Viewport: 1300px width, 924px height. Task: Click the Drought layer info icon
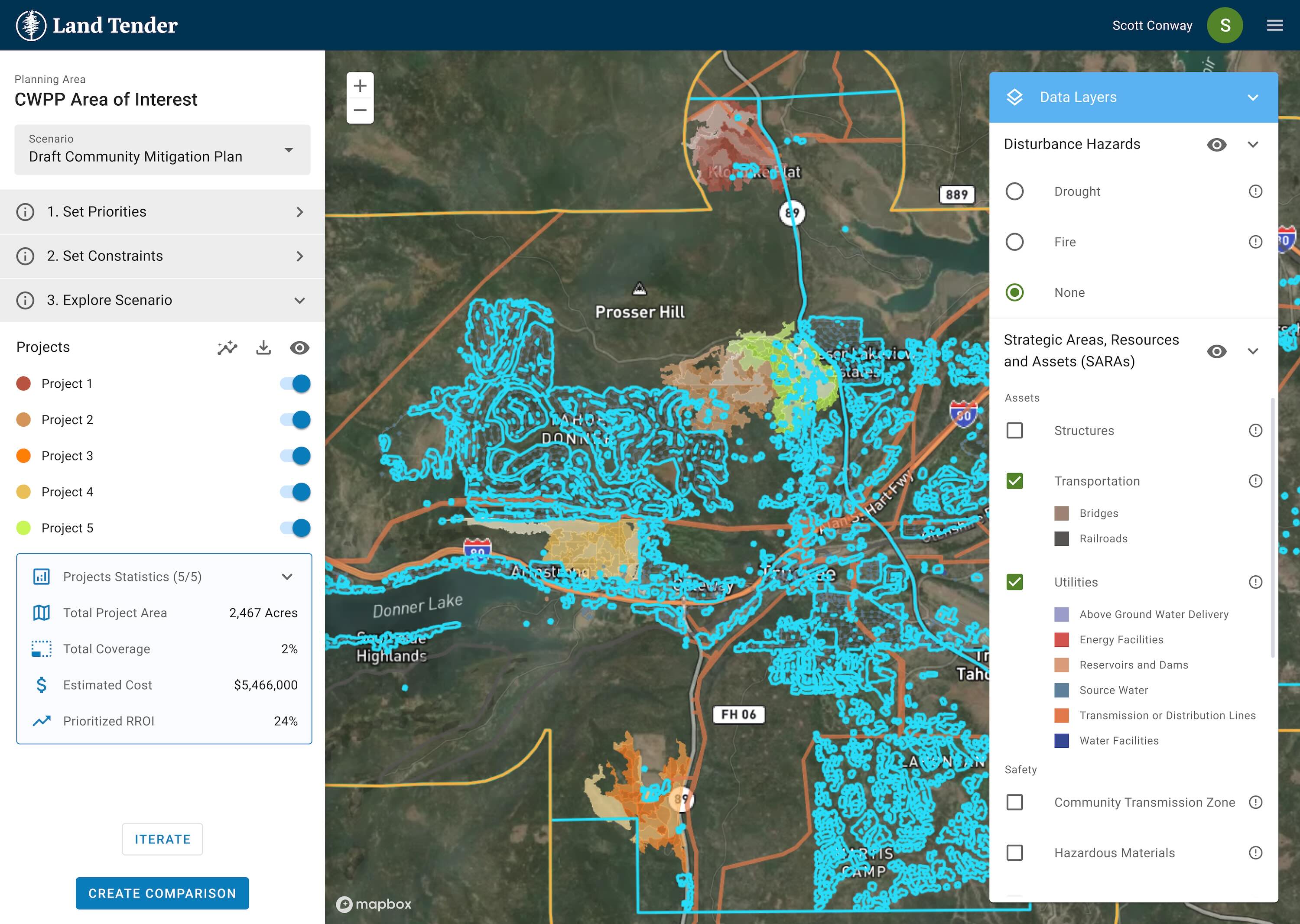coord(1255,191)
